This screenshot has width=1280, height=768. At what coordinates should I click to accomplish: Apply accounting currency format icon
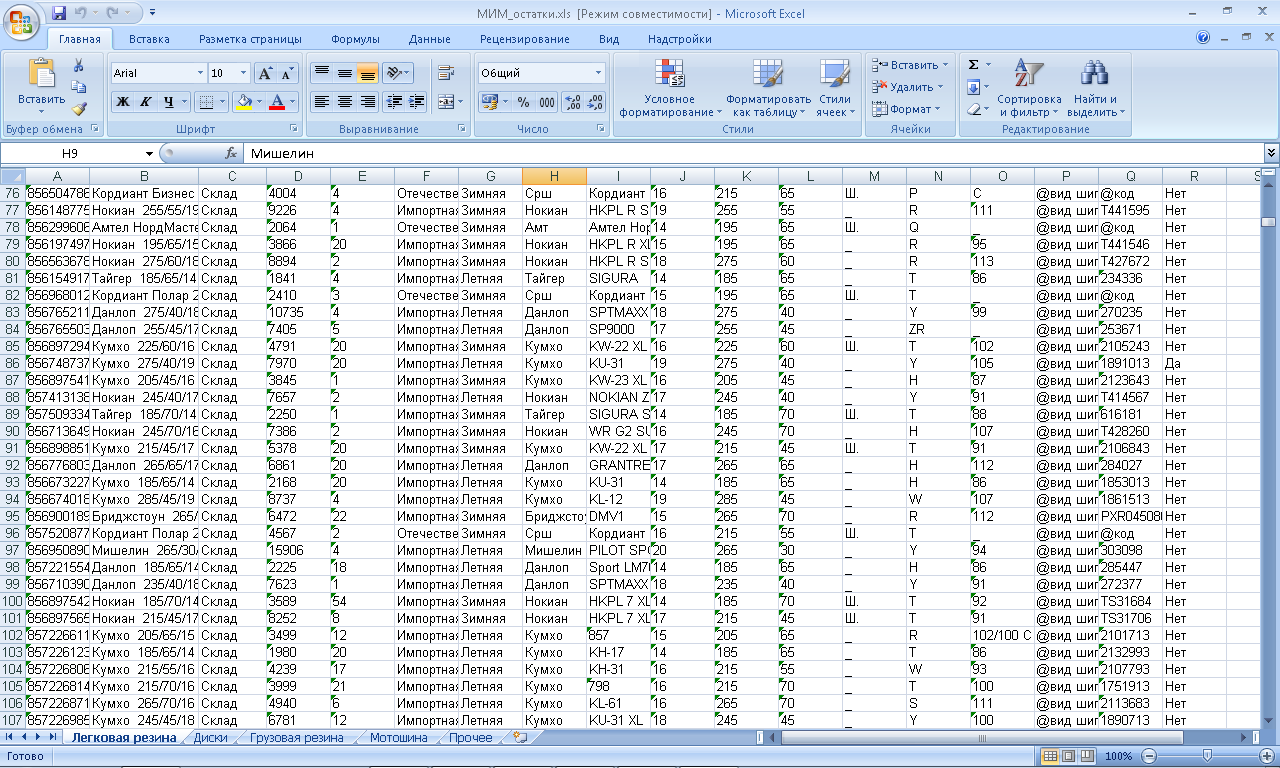pyautogui.click(x=488, y=102)
